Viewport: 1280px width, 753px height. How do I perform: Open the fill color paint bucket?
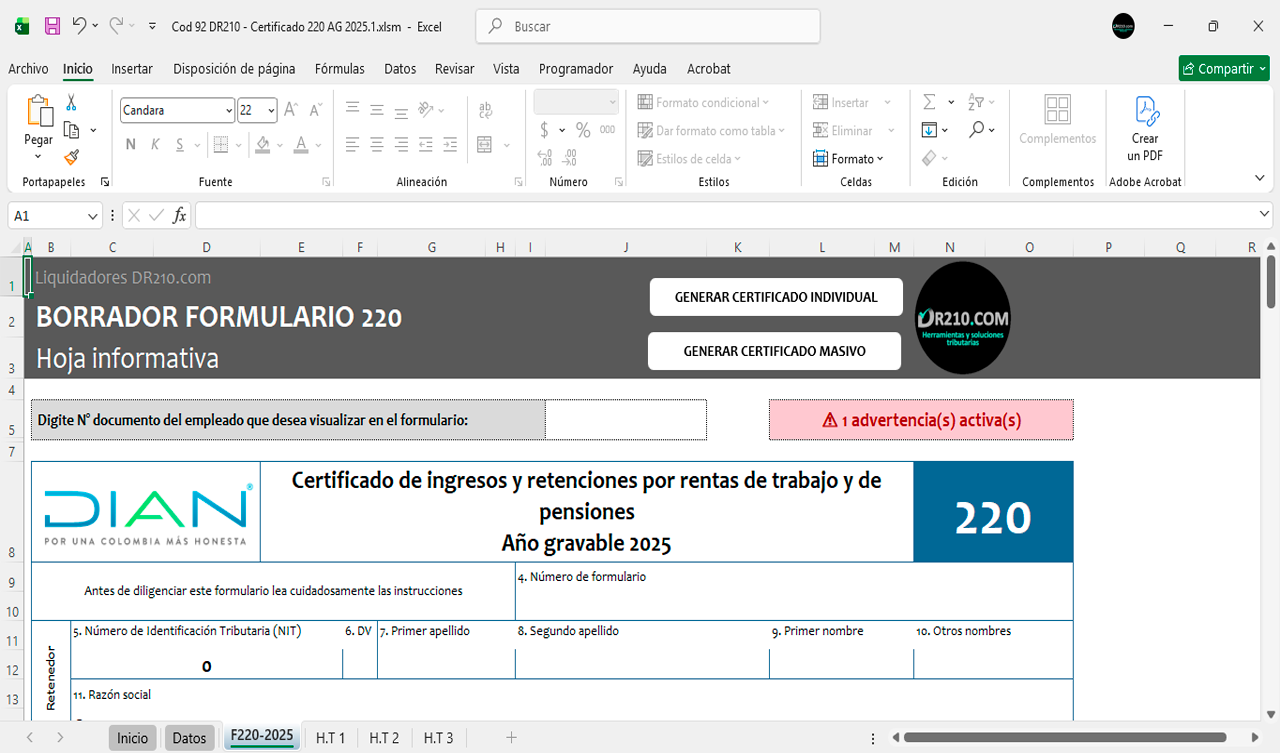point(262,144)
